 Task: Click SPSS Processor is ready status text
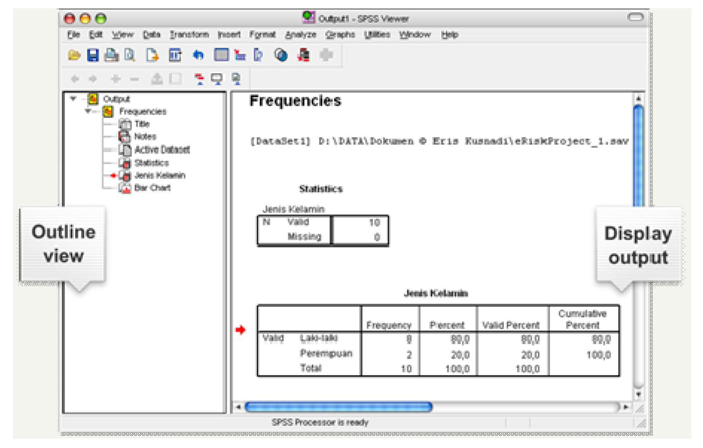[320, 422]
